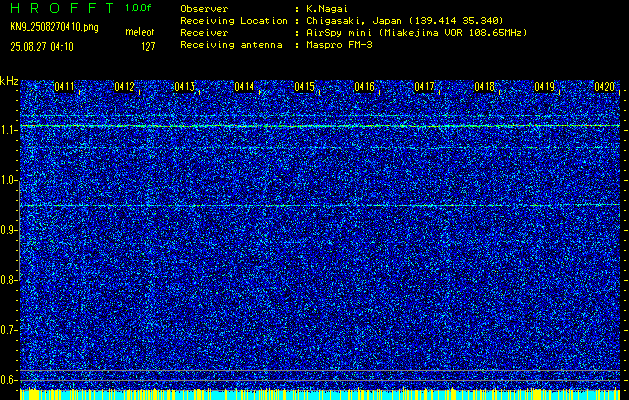This screenshot has width=629, height=400.
Task: Click the 0420 time marker
Action: 605,86
